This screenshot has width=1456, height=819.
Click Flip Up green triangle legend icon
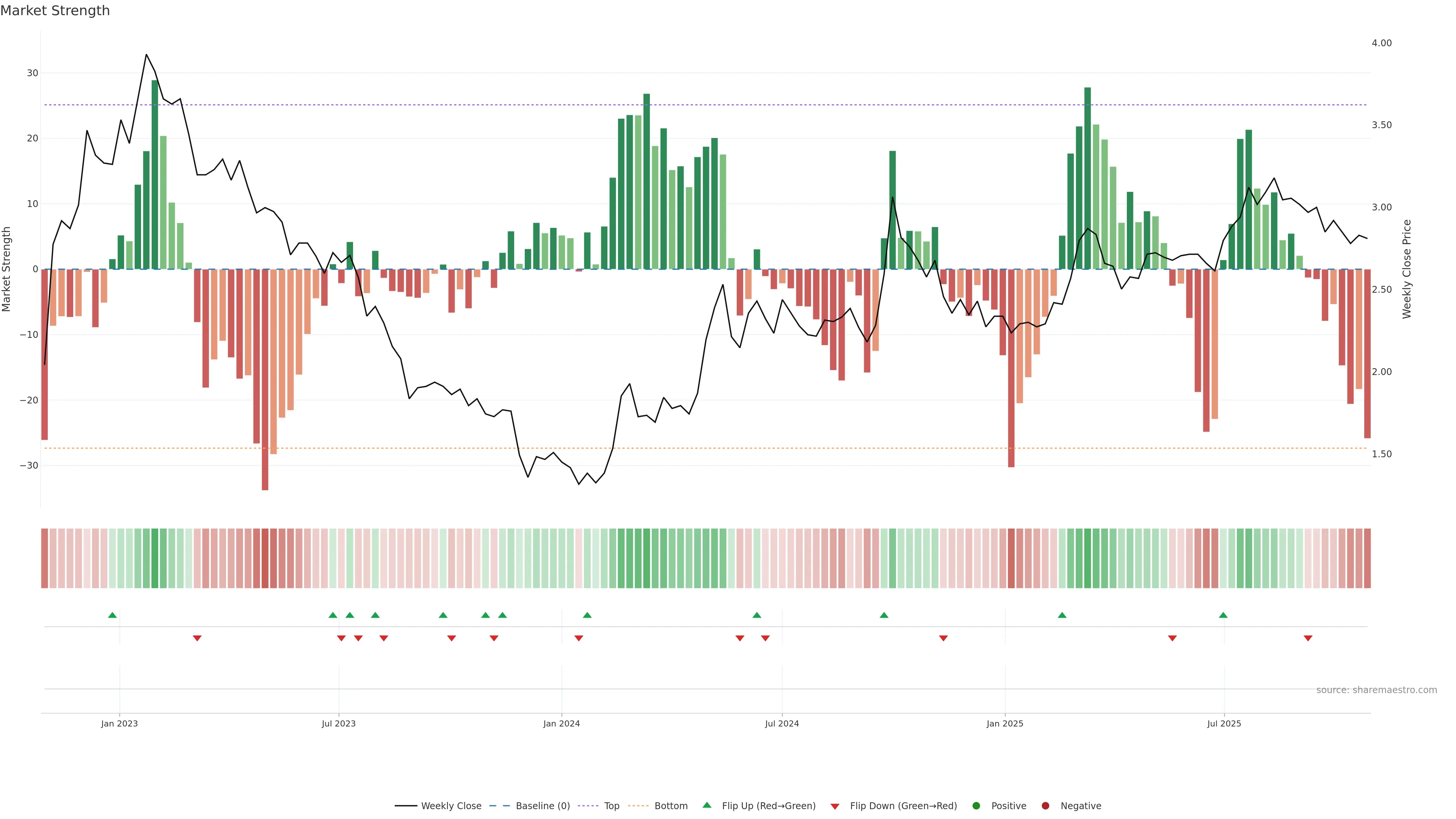tap(706, 805)
